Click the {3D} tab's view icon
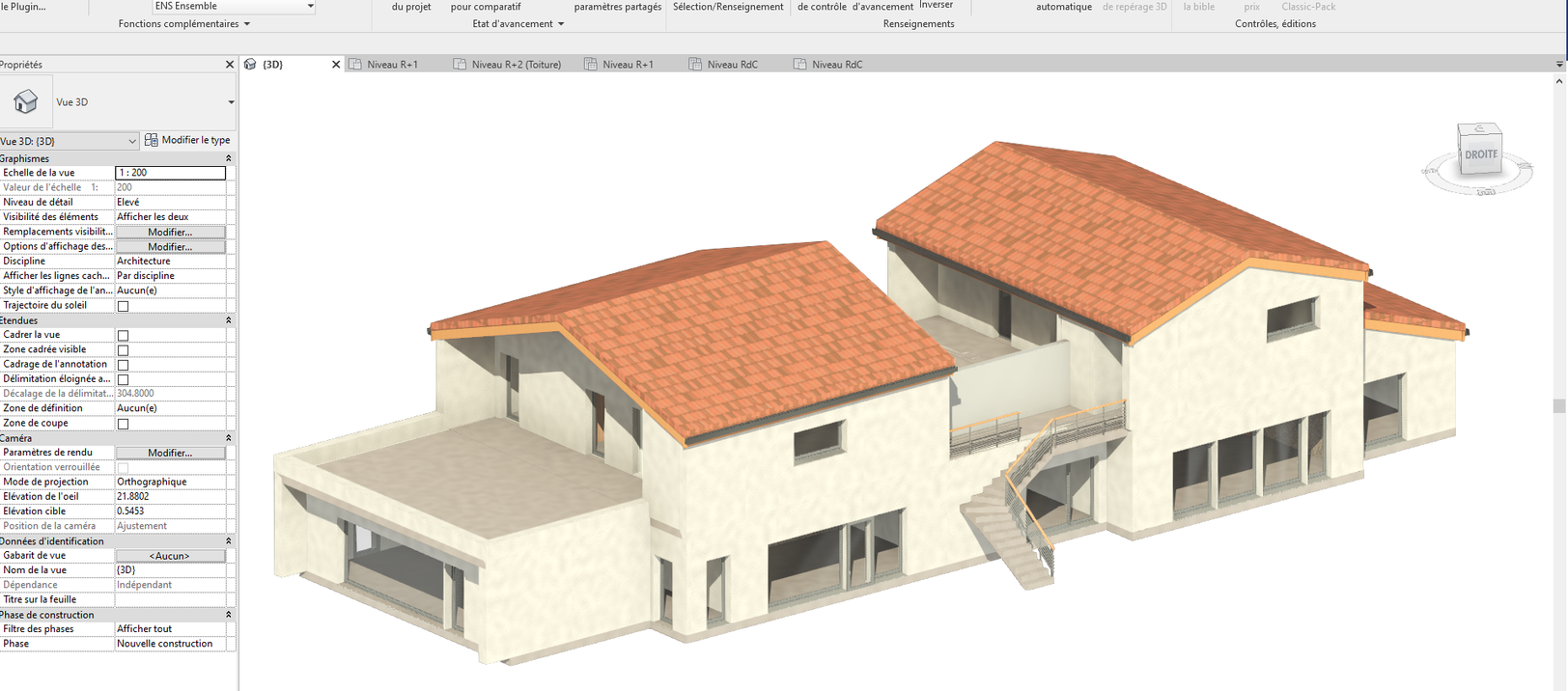This screenshot has width=1568, height=691. 250,65
